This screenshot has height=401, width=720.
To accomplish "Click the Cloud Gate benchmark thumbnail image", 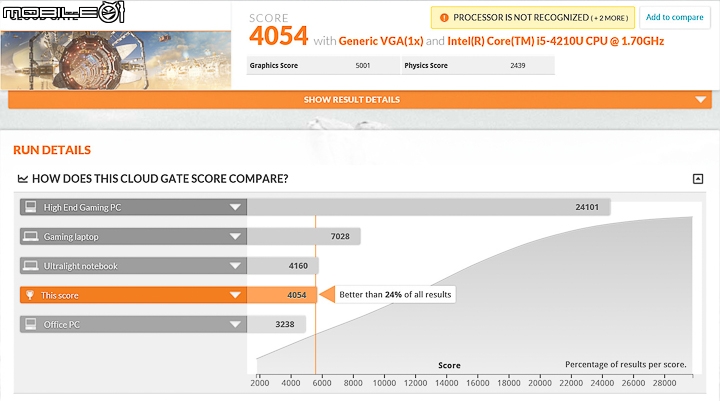I will 116,60.
